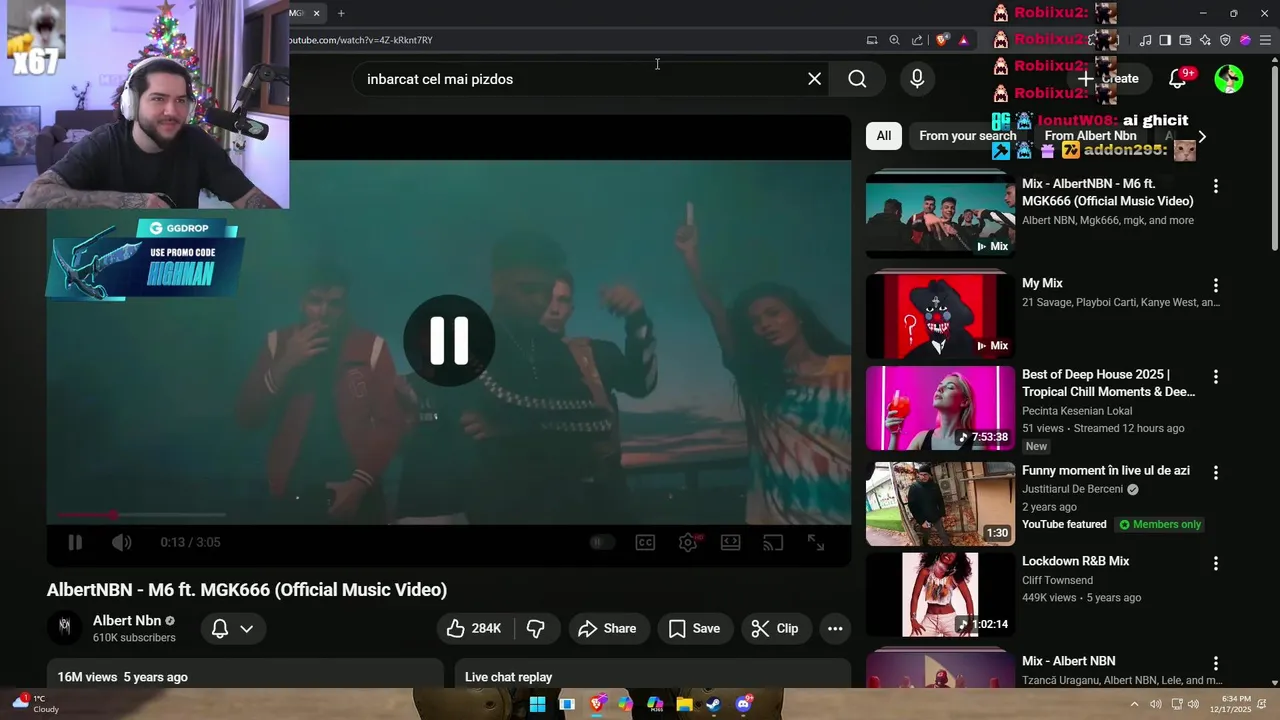
Task: Open options for My Mix
Action: [x=1216, y=285]
